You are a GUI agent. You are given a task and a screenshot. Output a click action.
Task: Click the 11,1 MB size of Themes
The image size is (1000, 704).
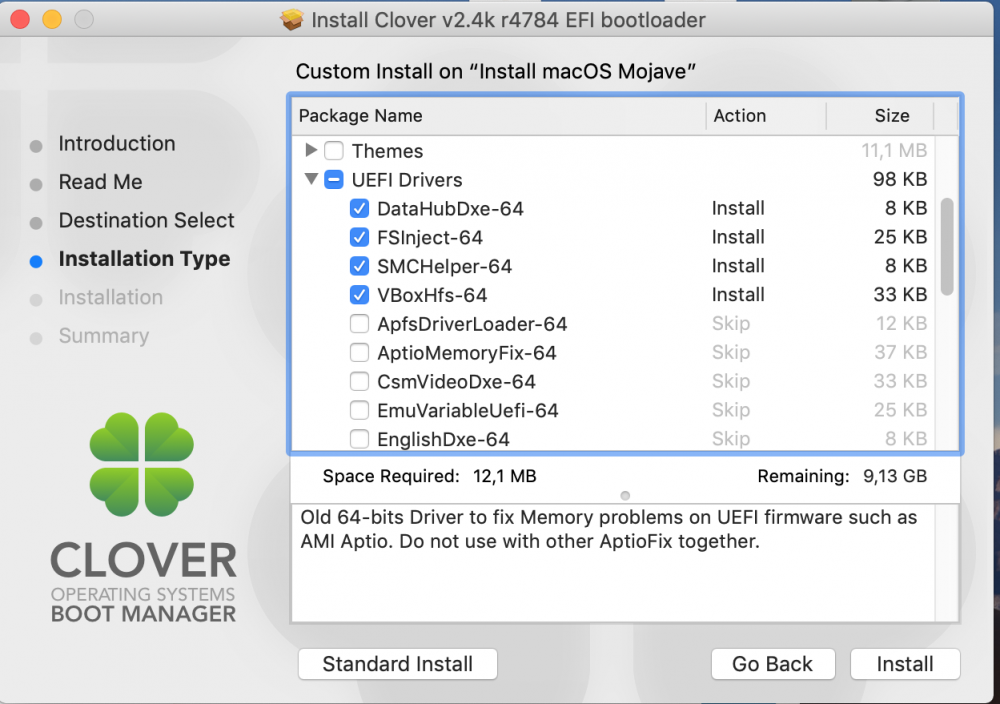point(894,150)
